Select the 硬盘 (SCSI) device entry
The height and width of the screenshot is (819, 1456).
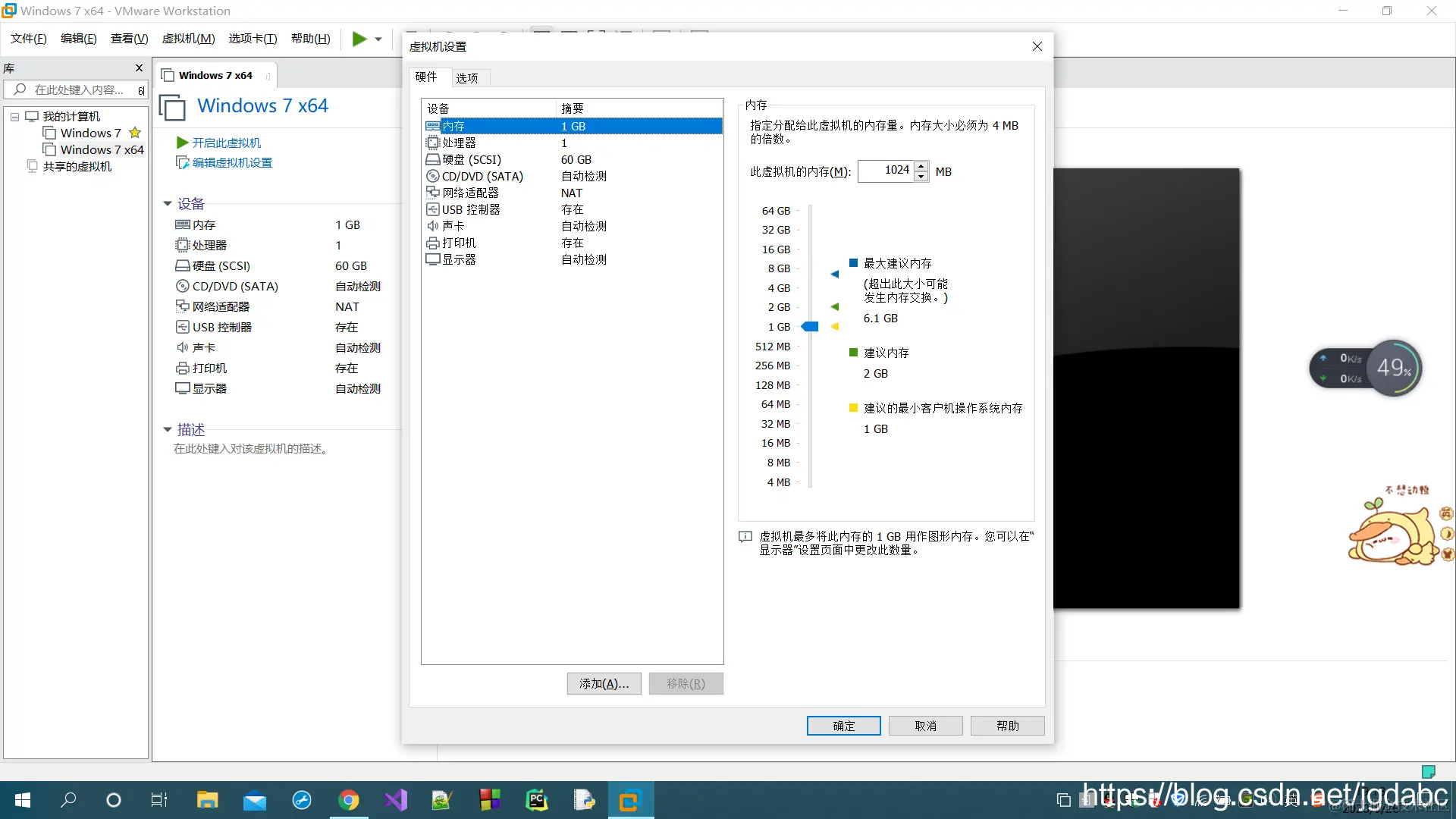[x=472, y=159]
